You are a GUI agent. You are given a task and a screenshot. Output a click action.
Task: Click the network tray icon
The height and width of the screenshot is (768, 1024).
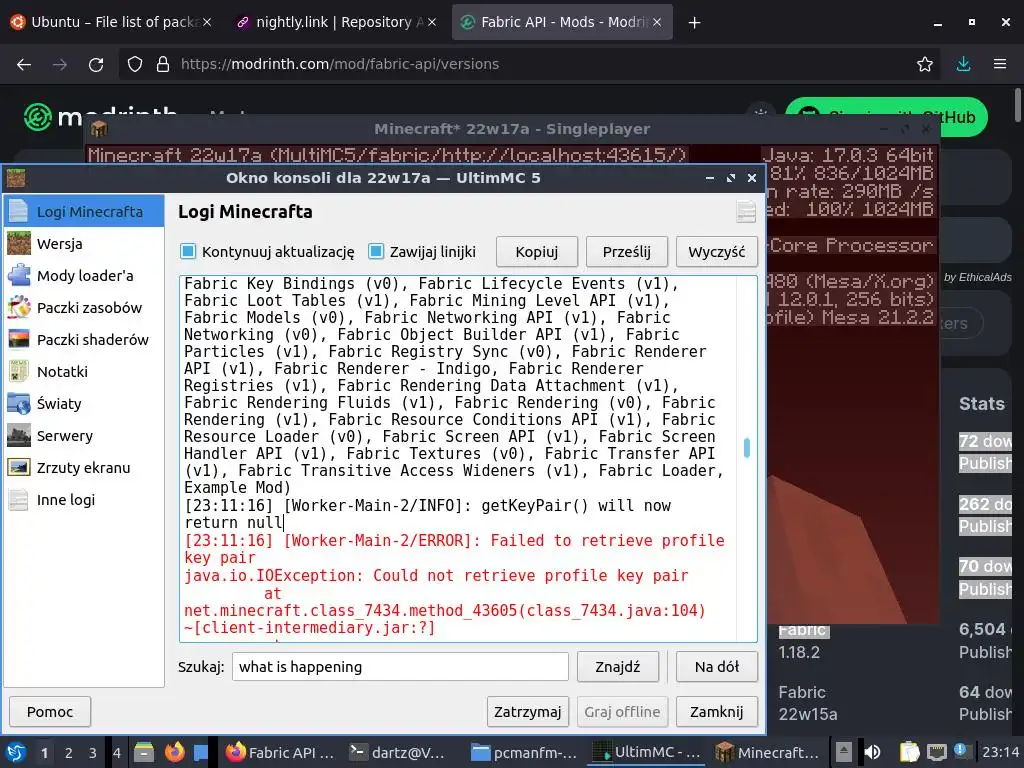click(936, 752)
